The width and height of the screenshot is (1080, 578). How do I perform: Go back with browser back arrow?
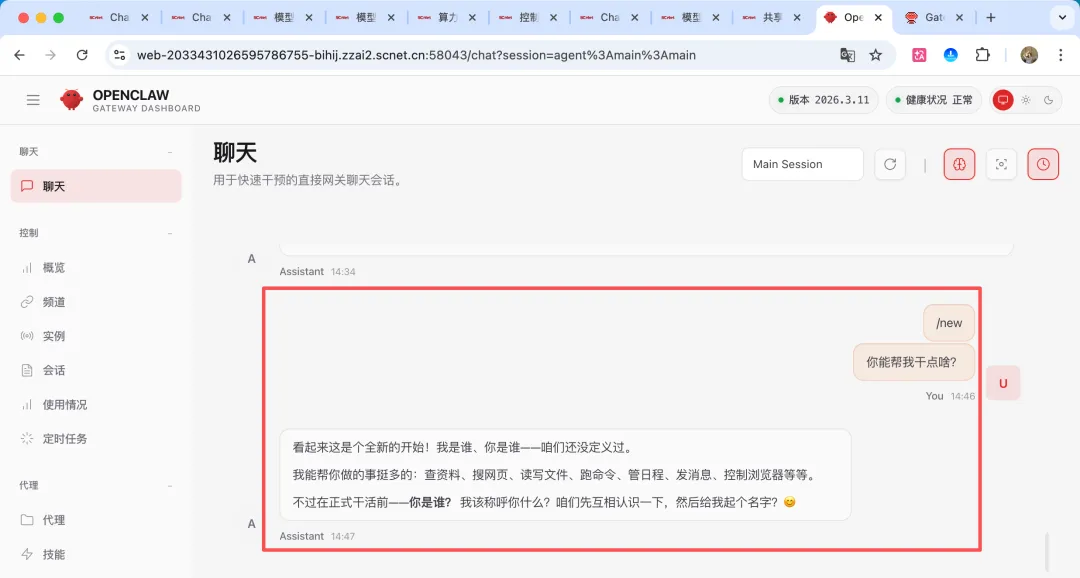pyautogui.click(x=19, y=55)
